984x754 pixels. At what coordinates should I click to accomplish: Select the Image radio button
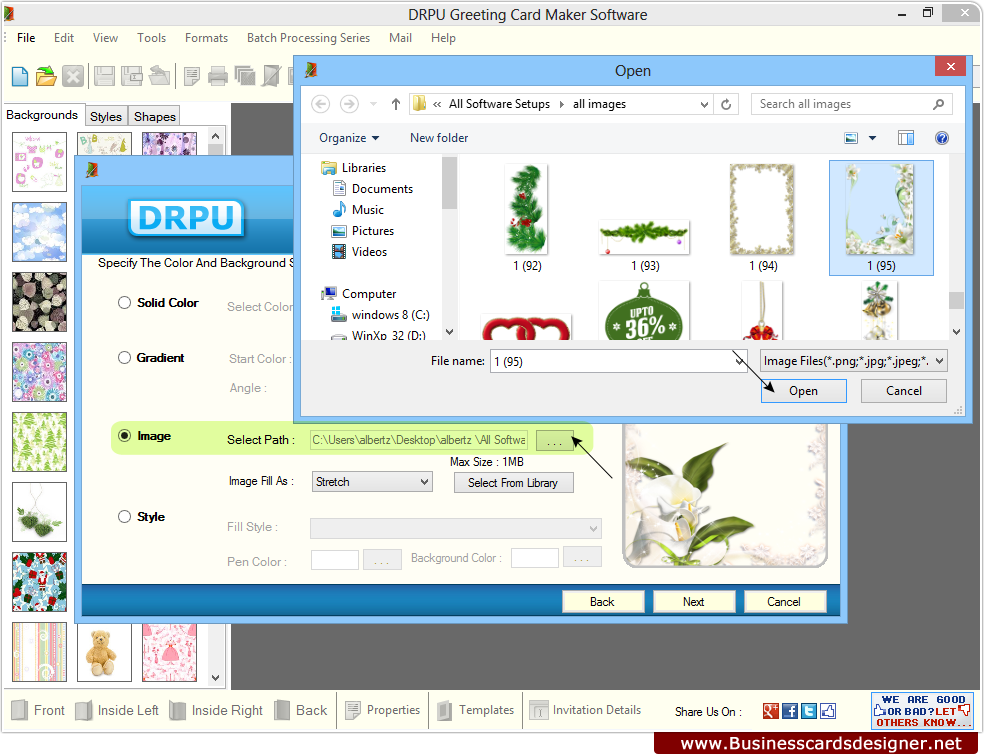[124, 436]
